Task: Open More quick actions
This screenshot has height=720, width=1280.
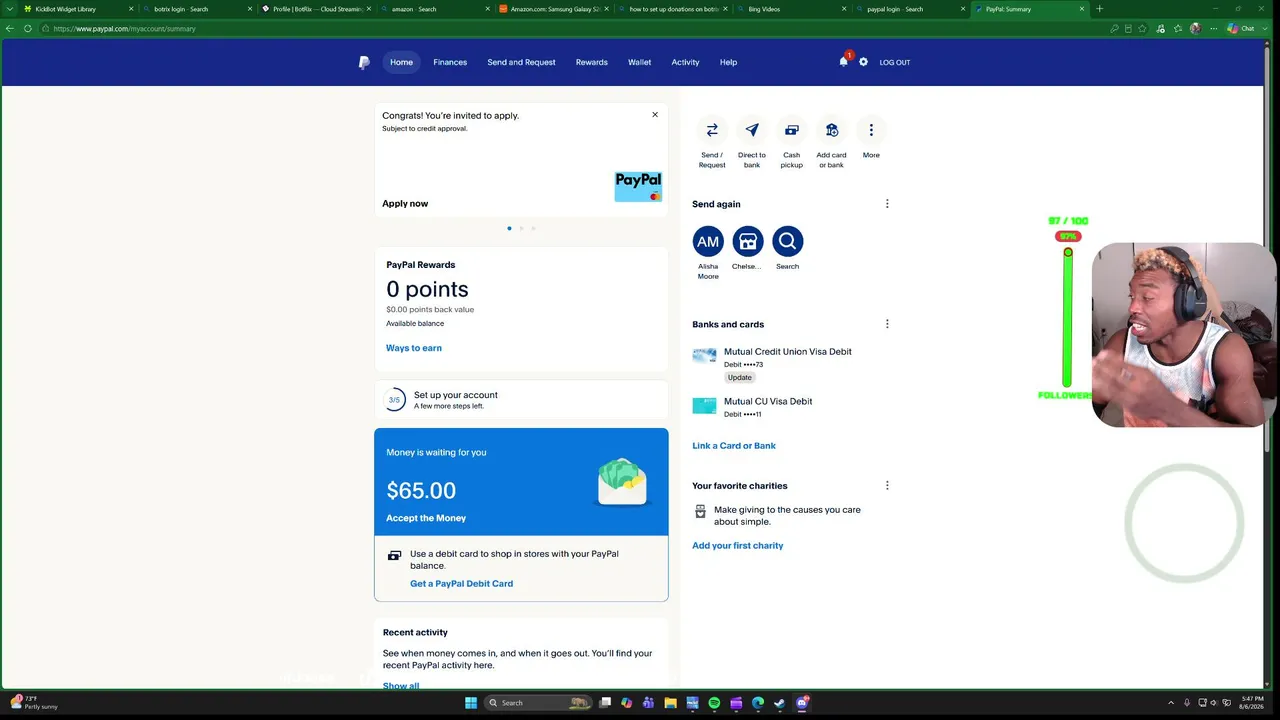Action: click(871, 130)
